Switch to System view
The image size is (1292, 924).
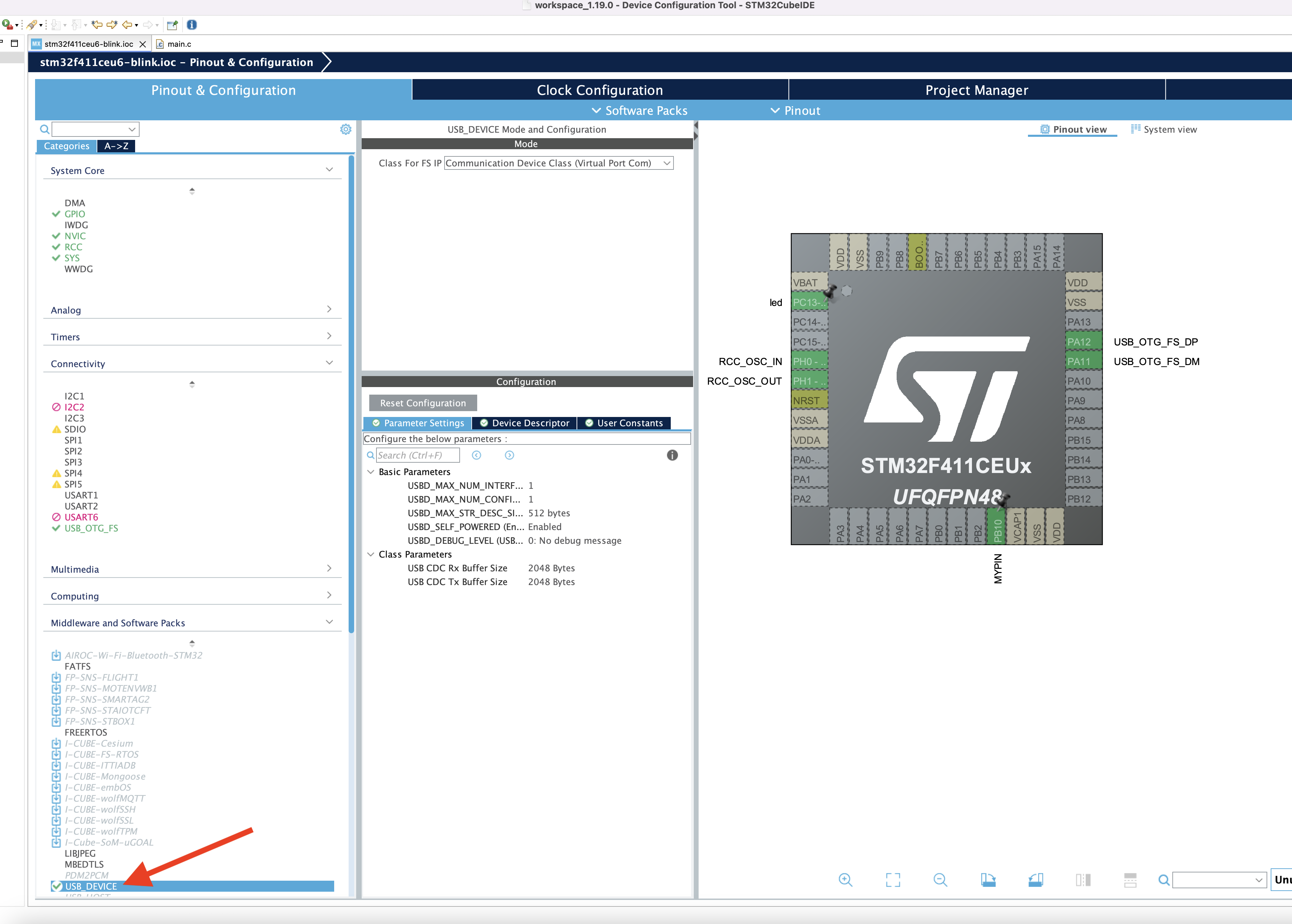point(1164,129)
